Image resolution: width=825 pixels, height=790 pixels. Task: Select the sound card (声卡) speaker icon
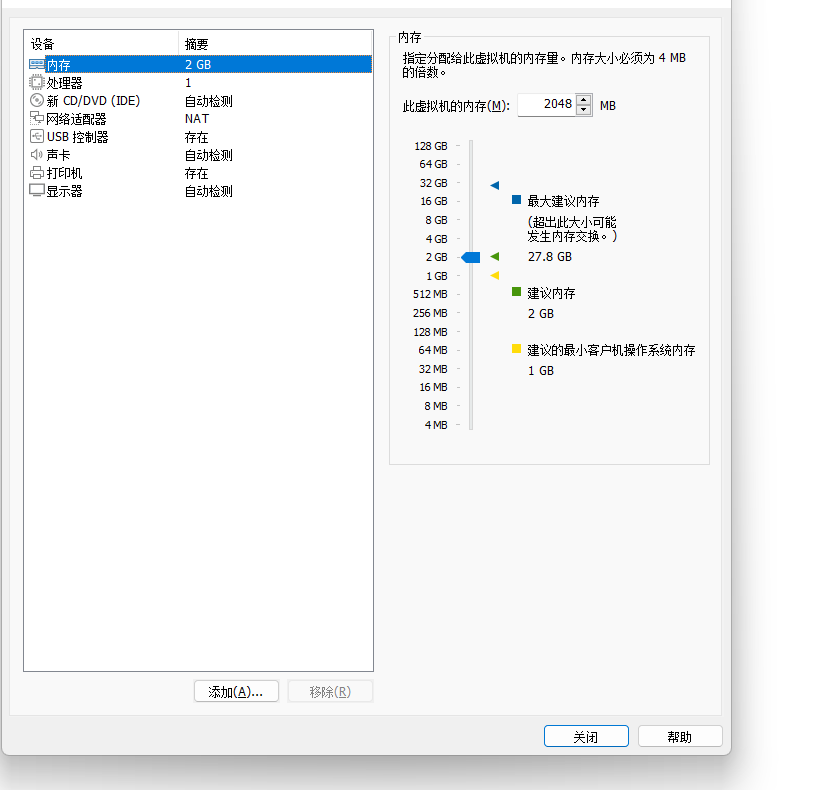click(x=37, y=155)
